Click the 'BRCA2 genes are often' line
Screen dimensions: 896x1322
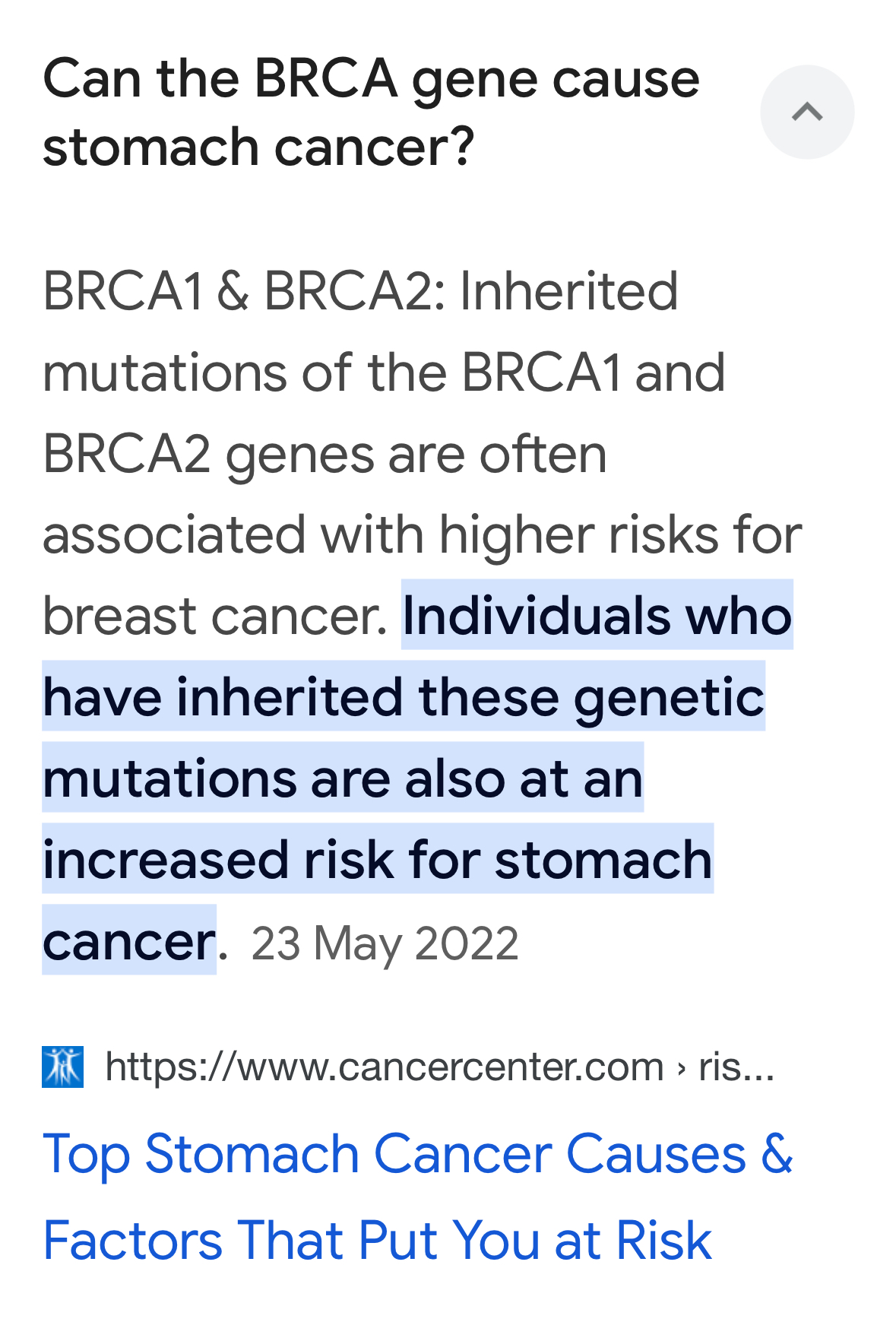(x=325, y=454)
